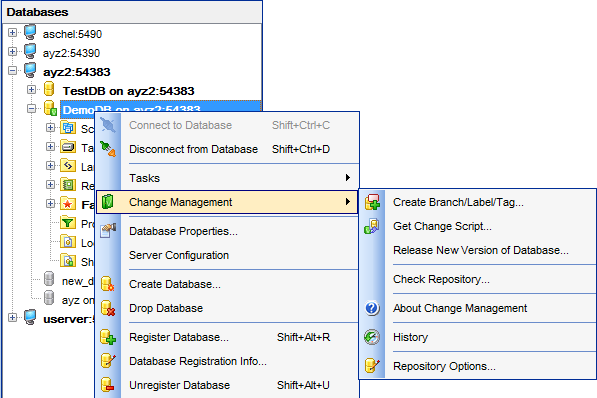
Task: Choose Server Configuration menu entry
Action: pyautogui.click(x=227, y=255)
